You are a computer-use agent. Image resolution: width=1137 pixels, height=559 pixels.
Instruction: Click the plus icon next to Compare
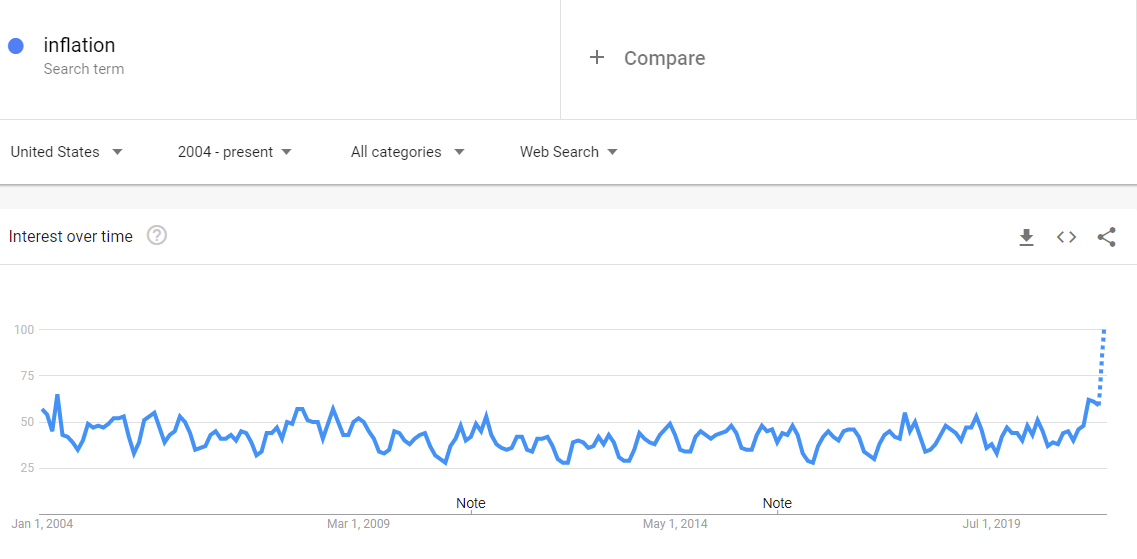tap(596, 57)
